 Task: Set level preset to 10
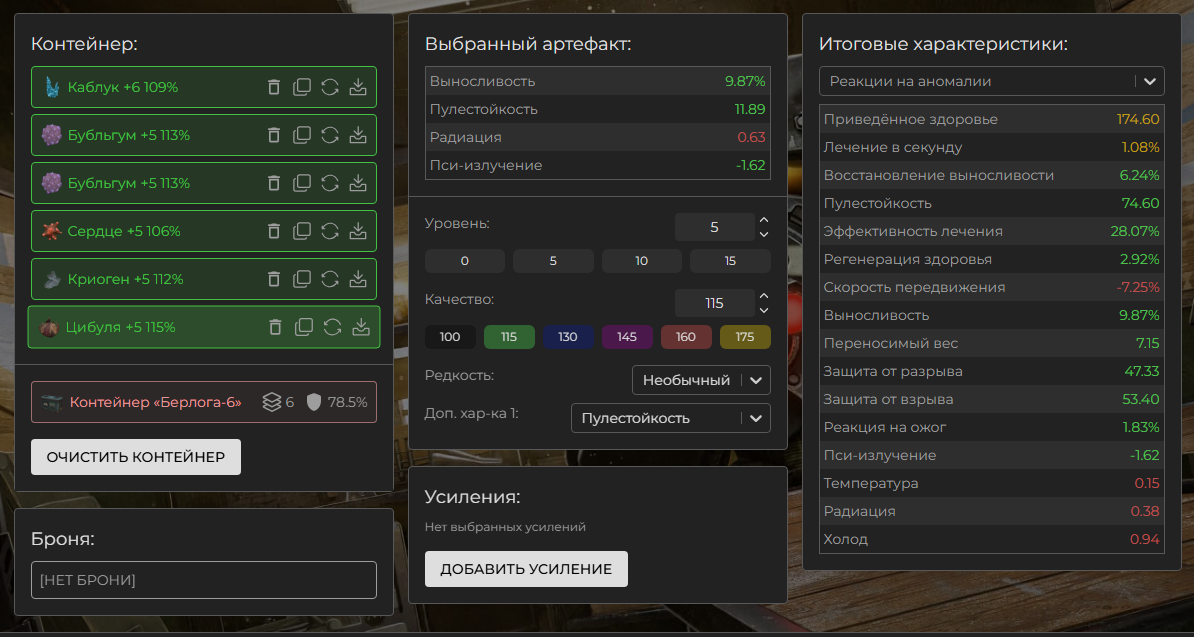click(641, 261)
